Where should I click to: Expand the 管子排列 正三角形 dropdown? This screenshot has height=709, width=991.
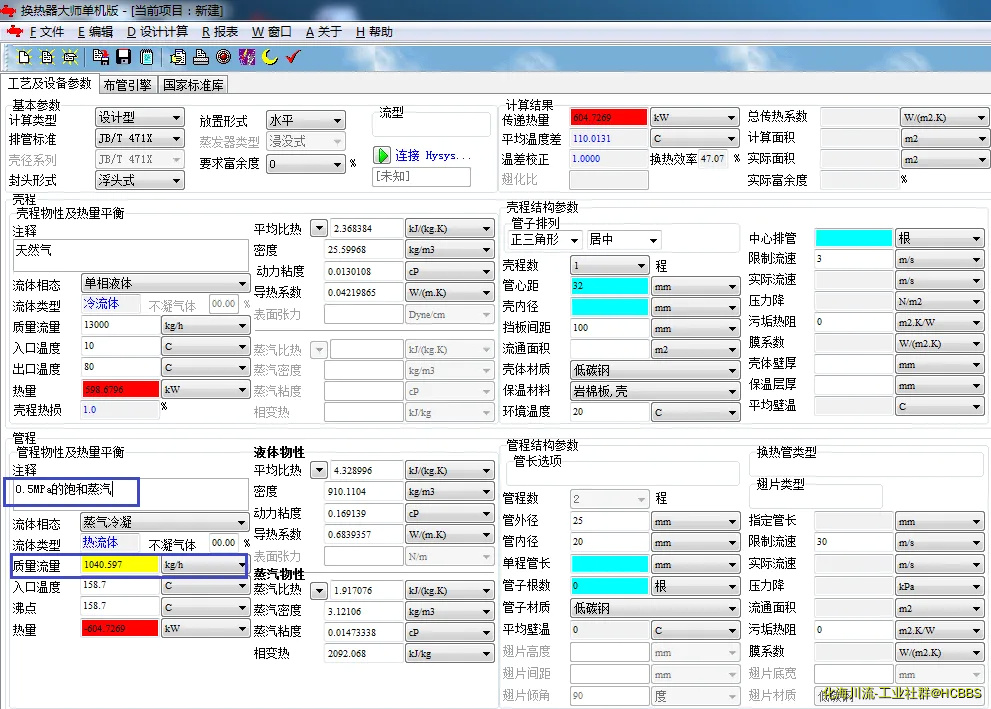[x=545, y=239]
